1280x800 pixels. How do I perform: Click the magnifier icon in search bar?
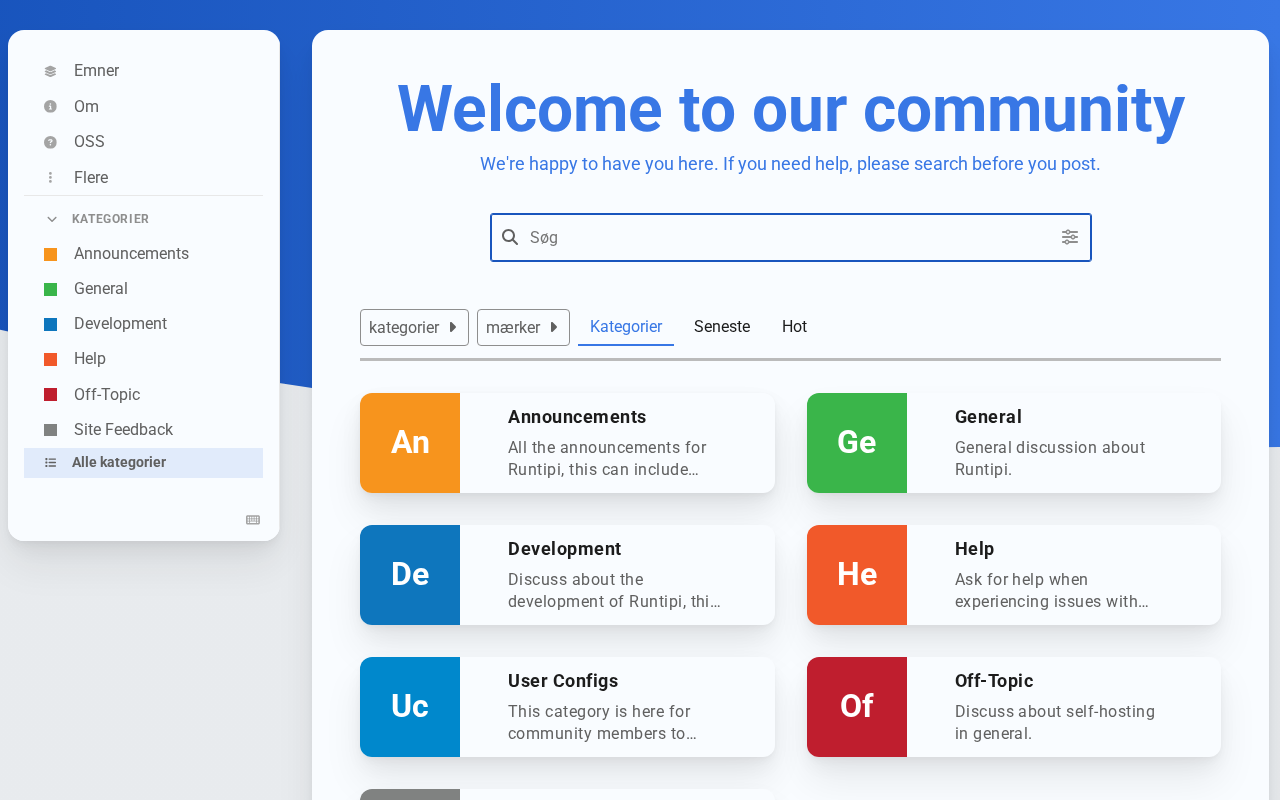[x=510, y=237]
